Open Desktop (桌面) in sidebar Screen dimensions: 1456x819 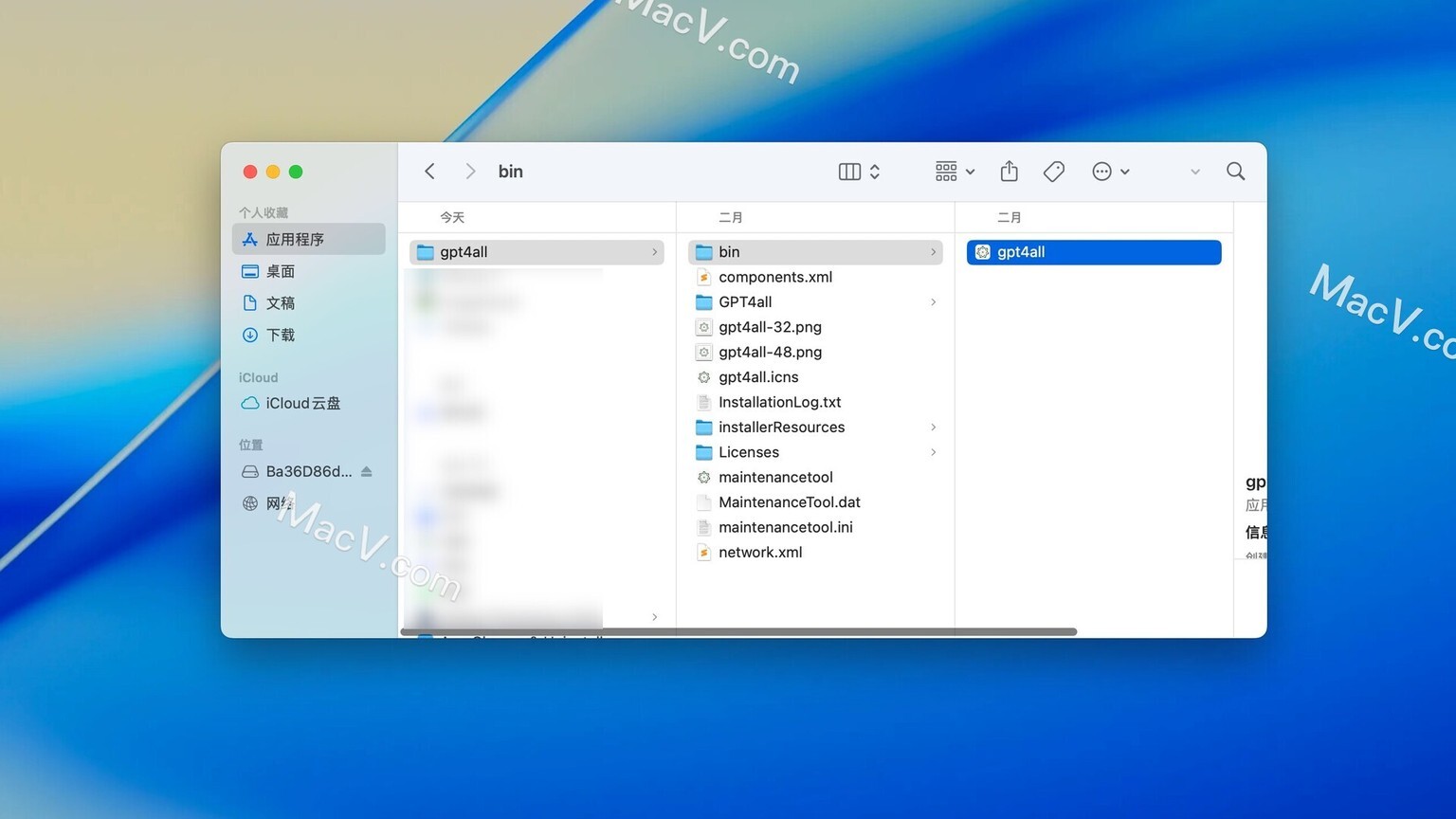click(309, 271)
